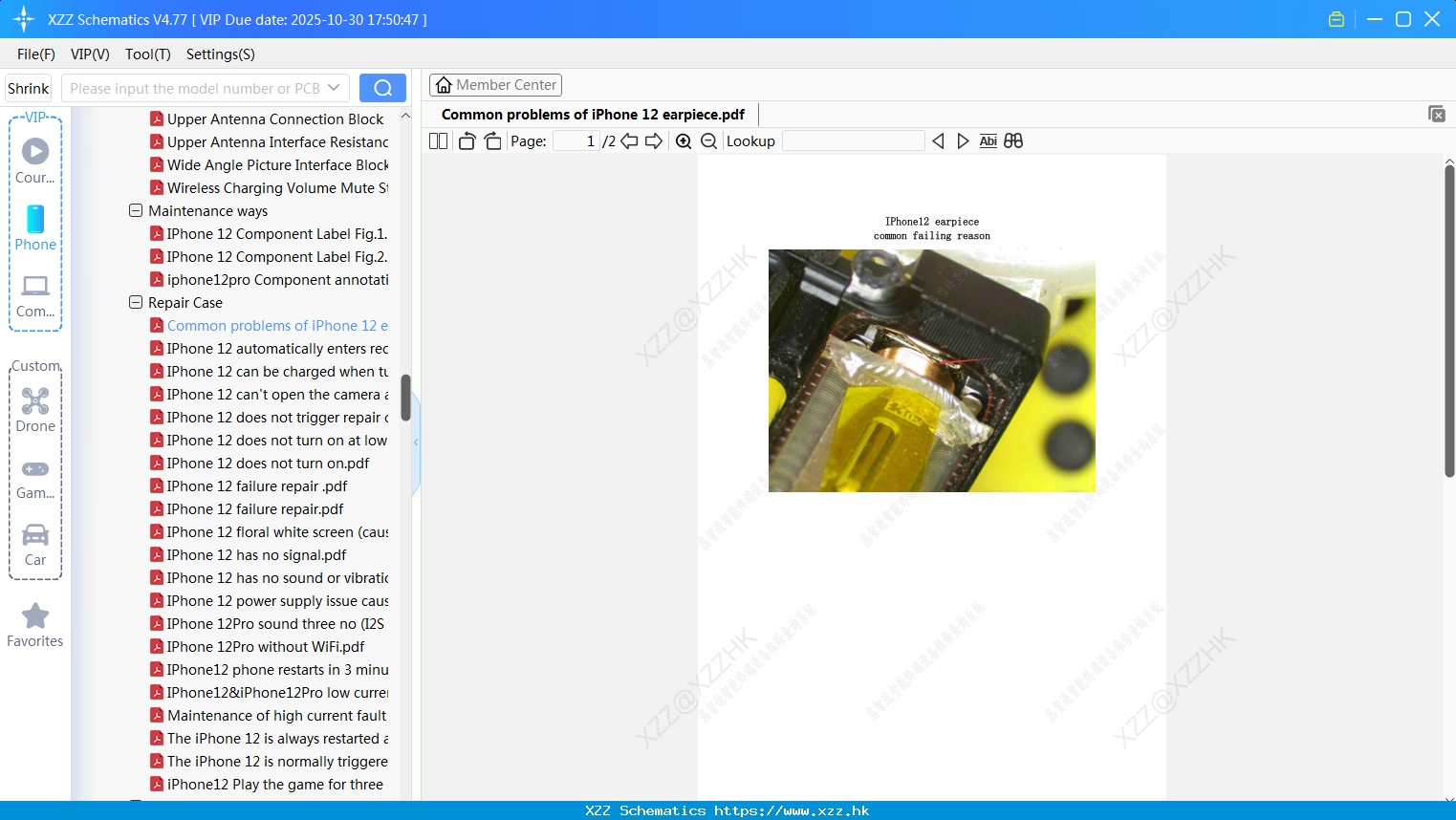Screen dimensions: 1456x820
Task: Open xzz.hk link in status bar
Action: 792,810
